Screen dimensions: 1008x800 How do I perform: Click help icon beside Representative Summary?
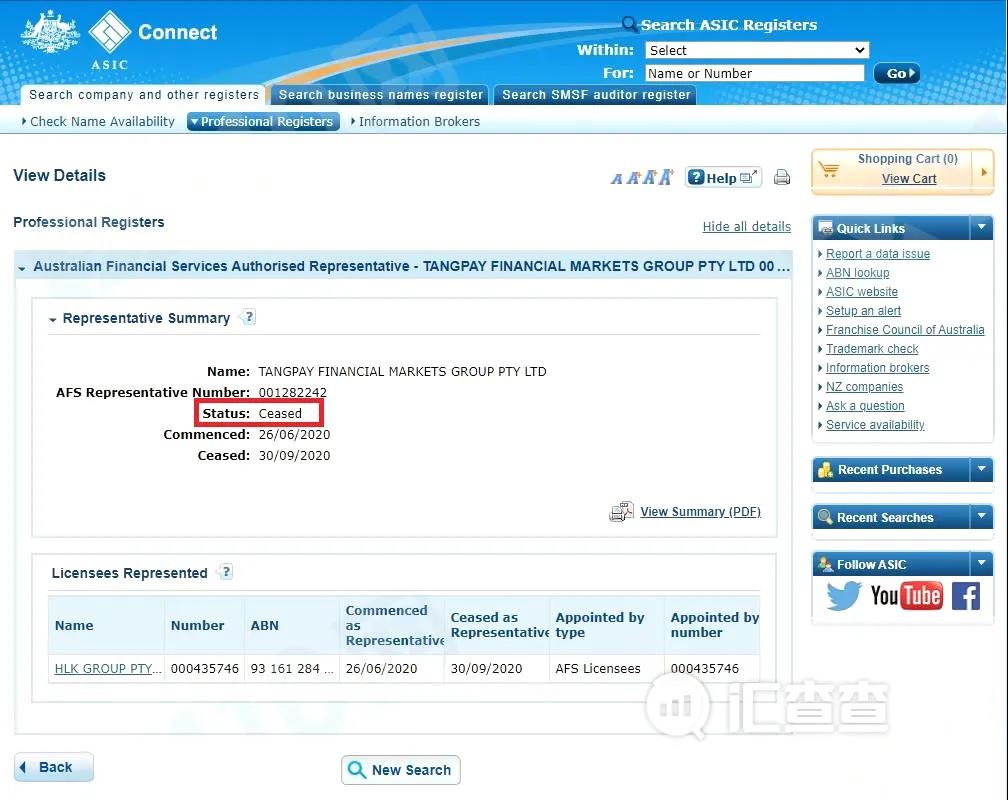249,316
